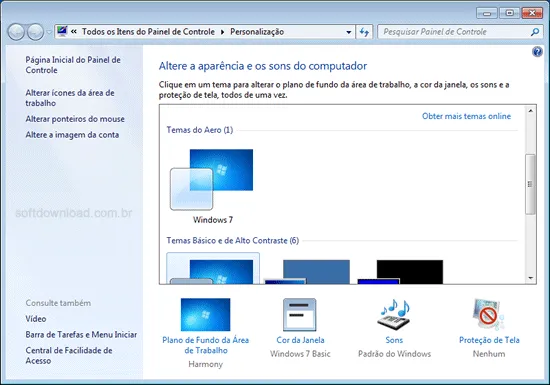Click the theme list scrollbar down arrow

pos(530,278)
